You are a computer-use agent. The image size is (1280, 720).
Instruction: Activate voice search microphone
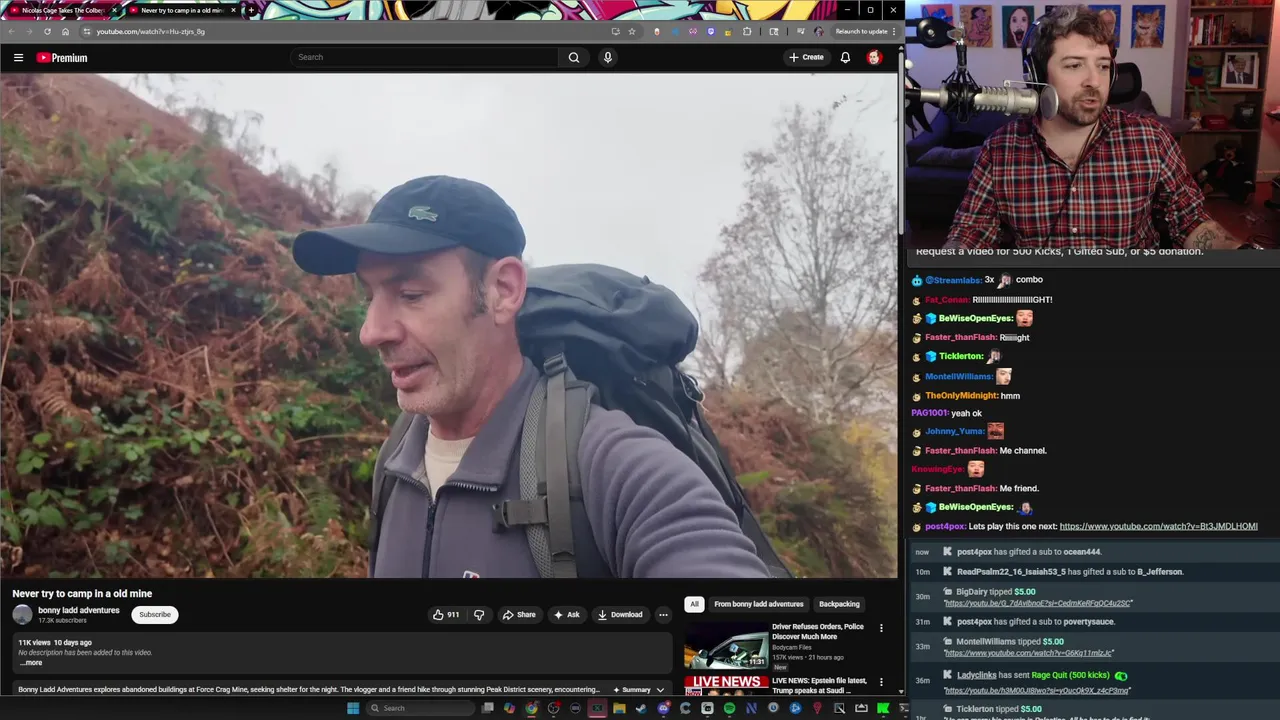(607, 57)
